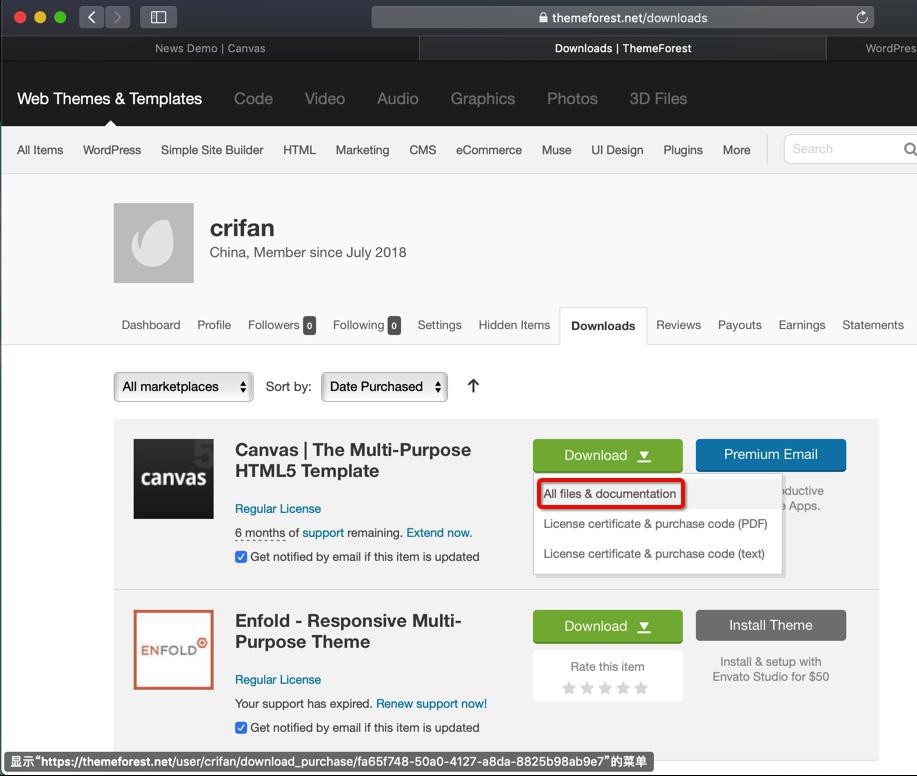This screenshot has width=917, height=776.
Task: Open the Earnings tab
Action: [802, 325]
